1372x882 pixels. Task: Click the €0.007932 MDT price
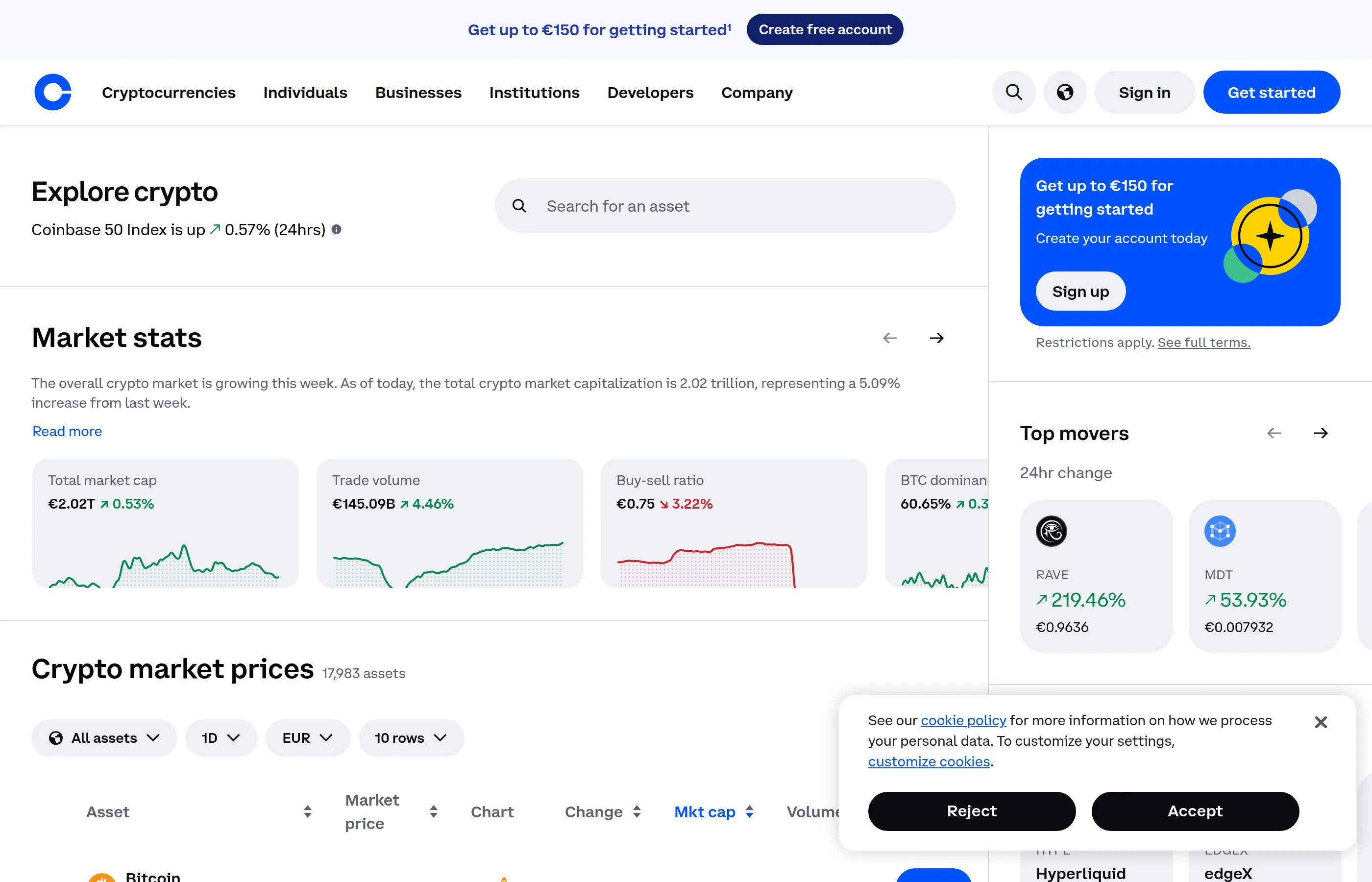click(x=1238, y=627)
